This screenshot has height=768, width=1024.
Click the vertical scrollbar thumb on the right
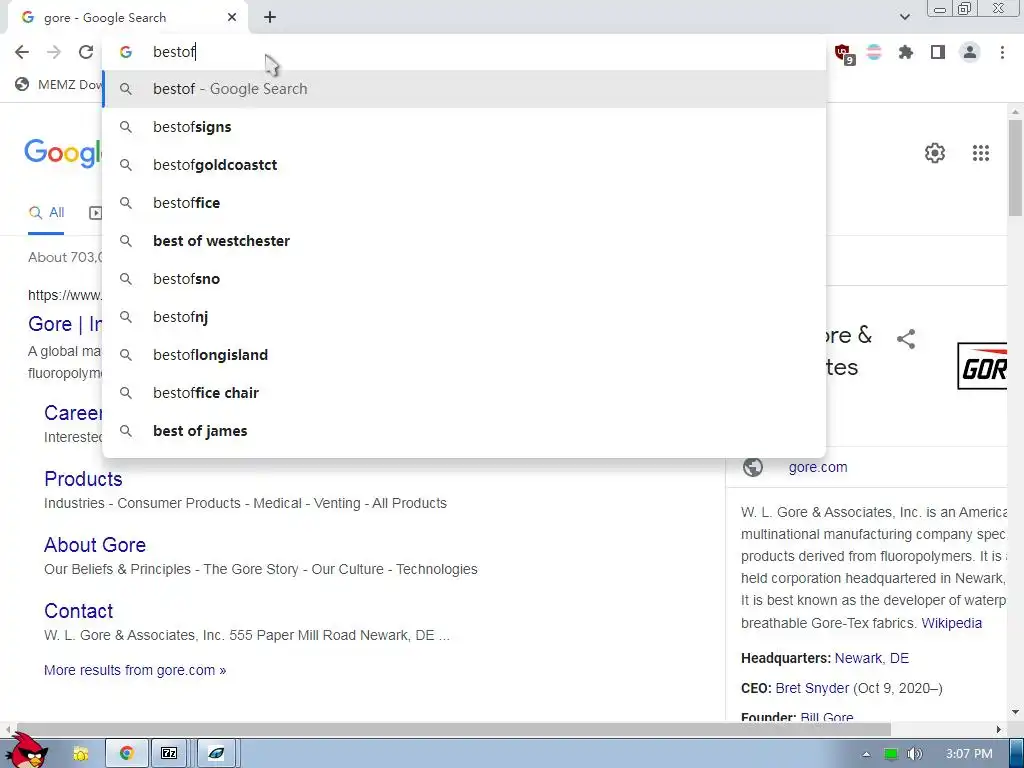1015,168
